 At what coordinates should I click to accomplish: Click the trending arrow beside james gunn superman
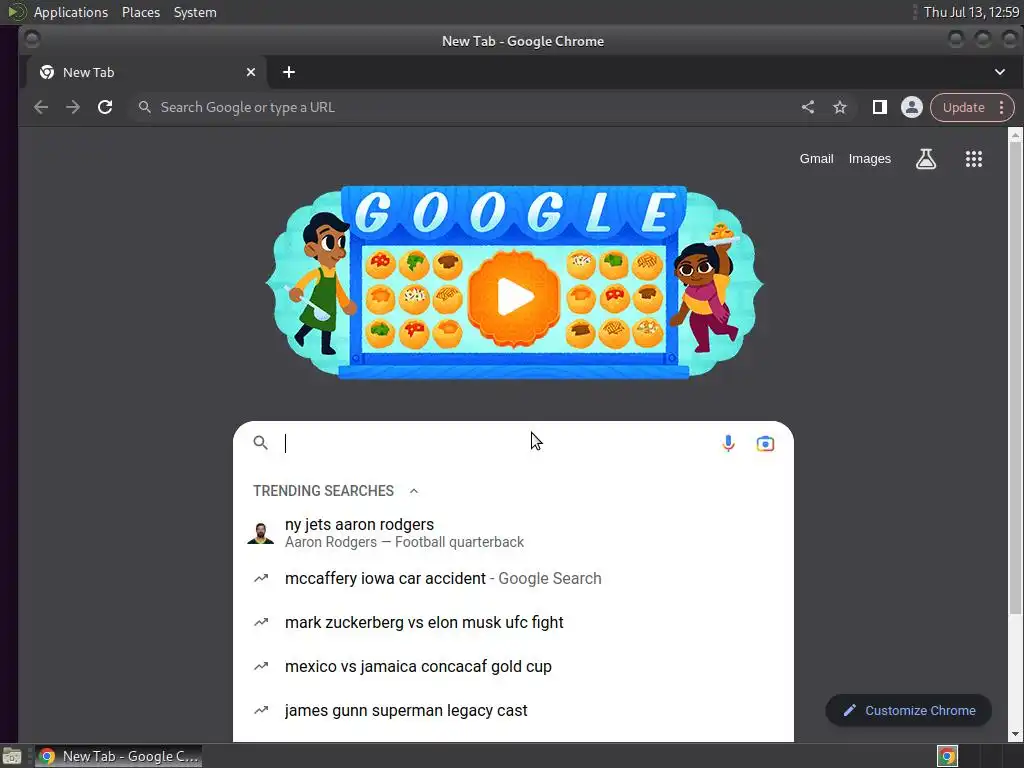[x=261, y=710]
